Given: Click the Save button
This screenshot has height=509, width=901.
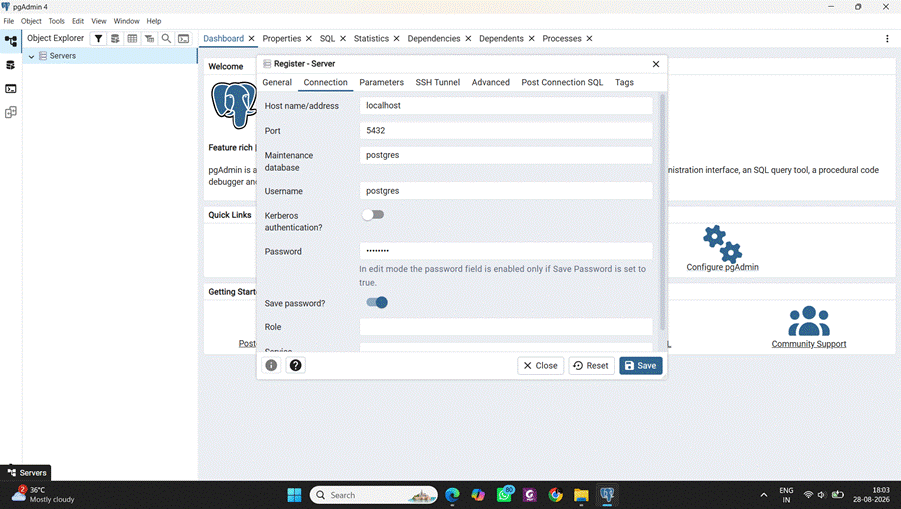Looking at the screenshot, I should coord(641,365).
